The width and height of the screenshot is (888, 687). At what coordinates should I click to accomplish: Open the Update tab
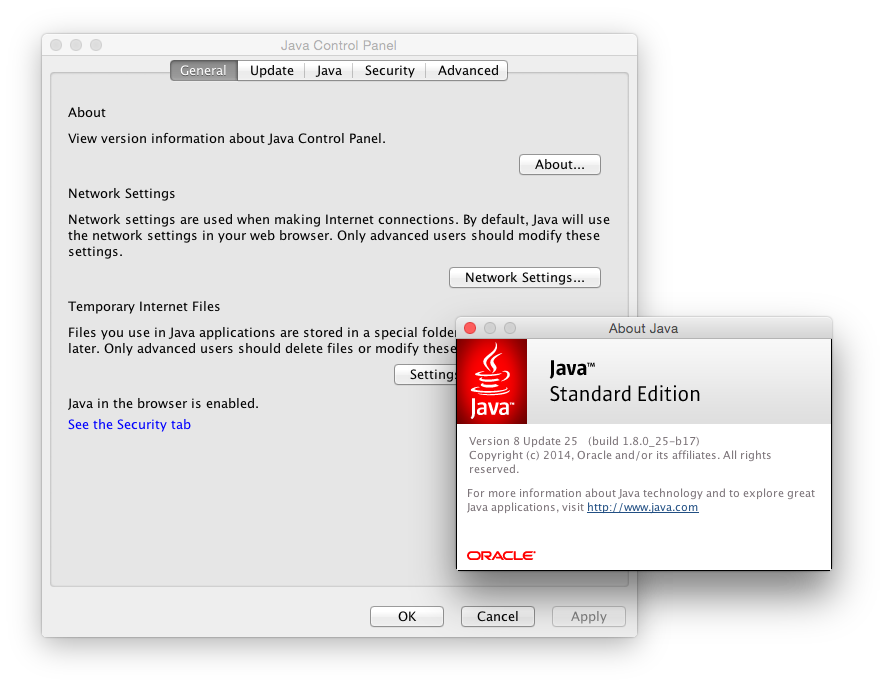[272, 70]
